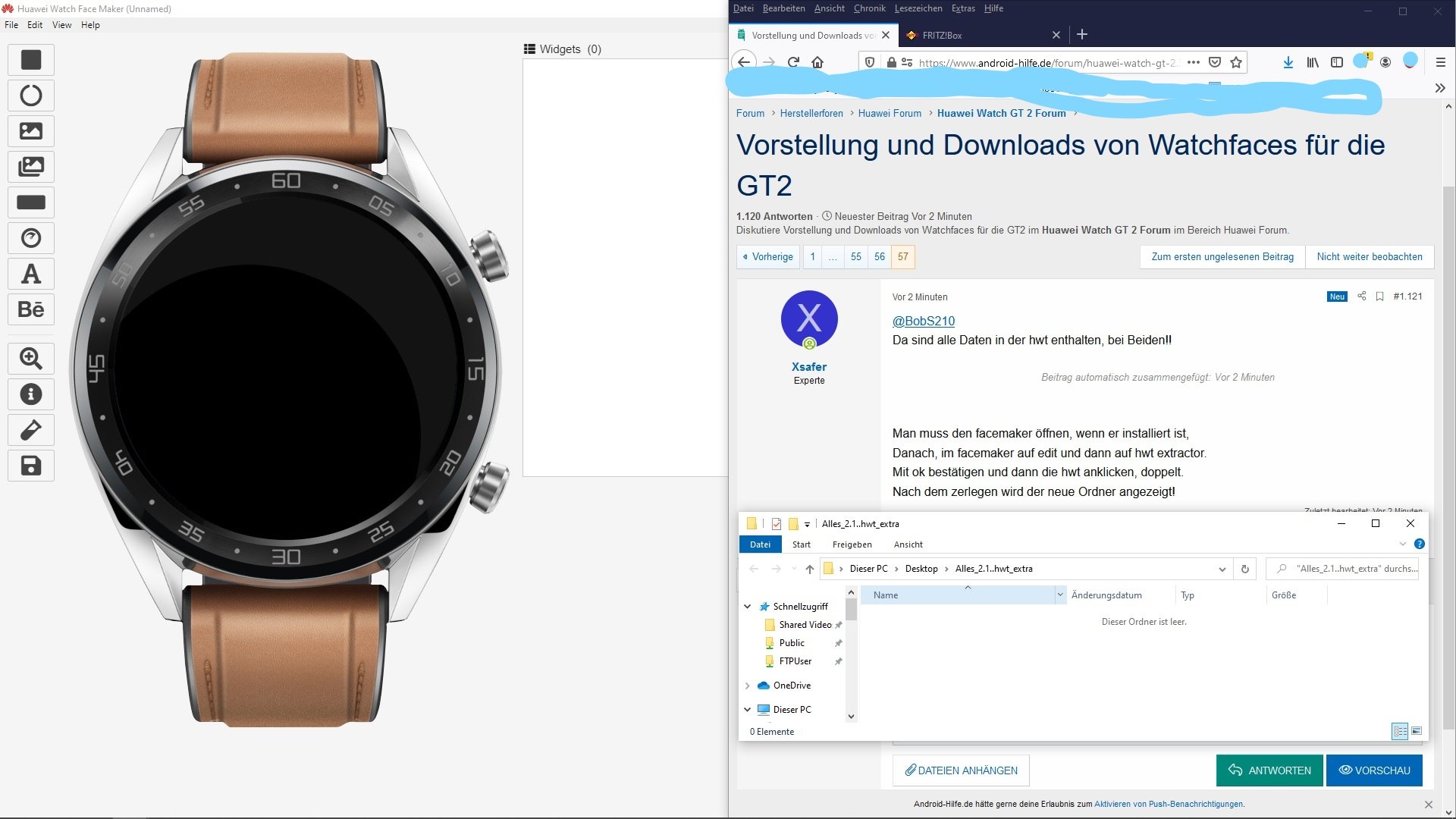Refresh Explorer folder view button
This screenshot has height=819, width=1456.
click(x=1244, y=569)
